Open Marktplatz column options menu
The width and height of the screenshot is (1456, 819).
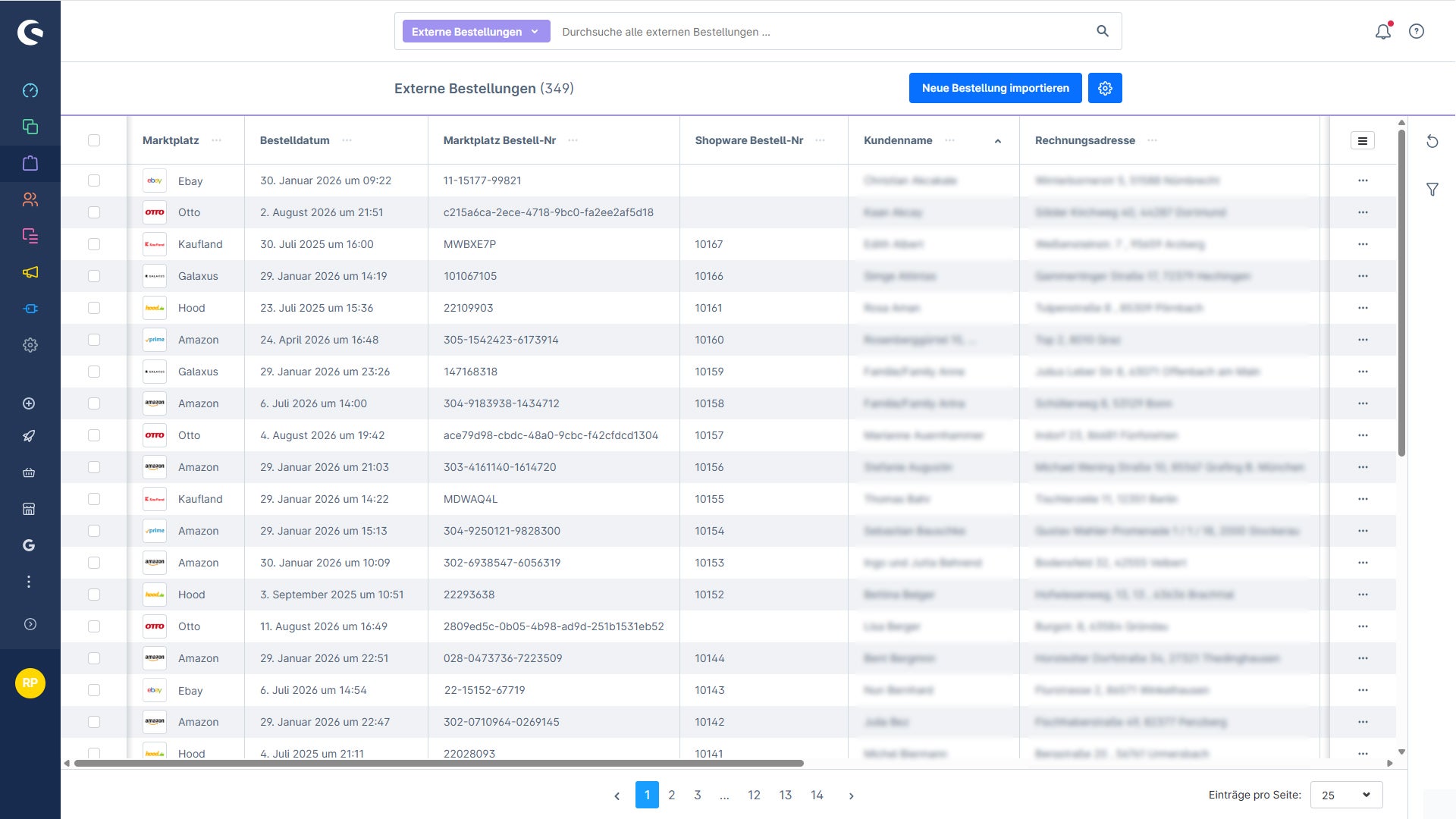pyautogui.click(x=217, y=140)
